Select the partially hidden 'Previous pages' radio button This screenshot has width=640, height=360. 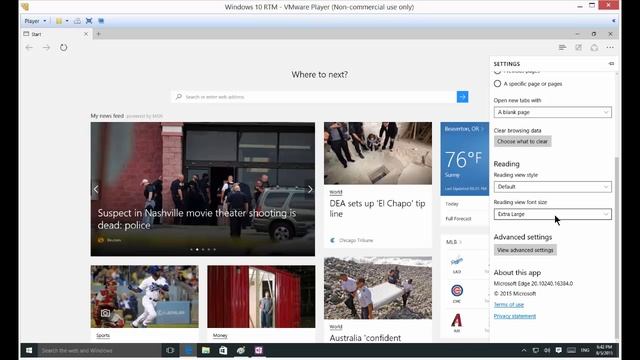point(497,72)
